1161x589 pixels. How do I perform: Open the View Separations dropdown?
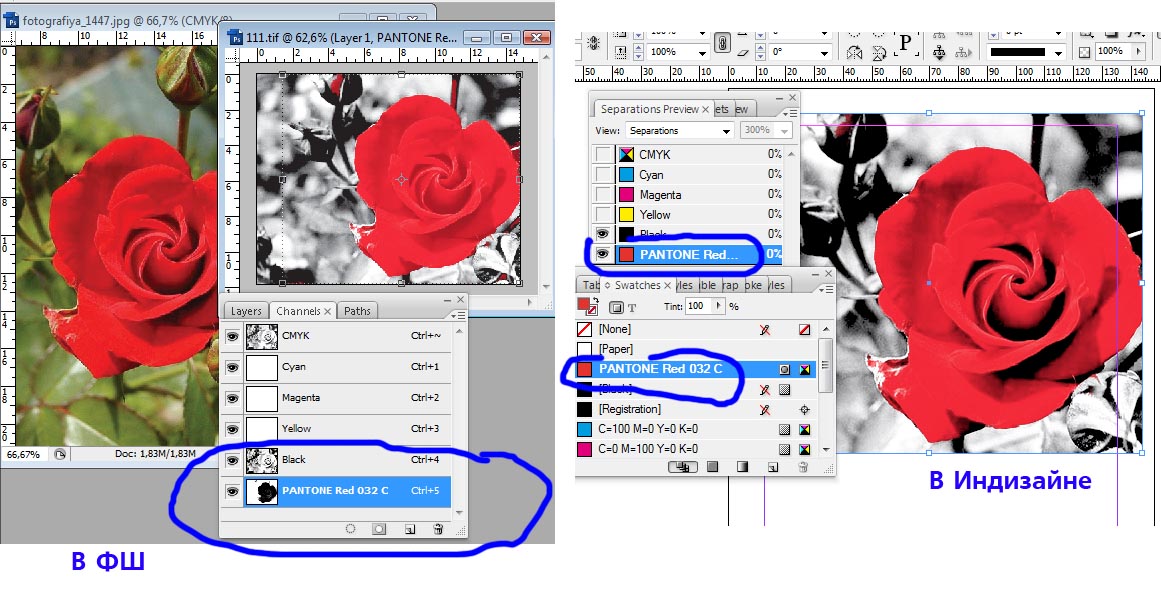tap(680, 130)
